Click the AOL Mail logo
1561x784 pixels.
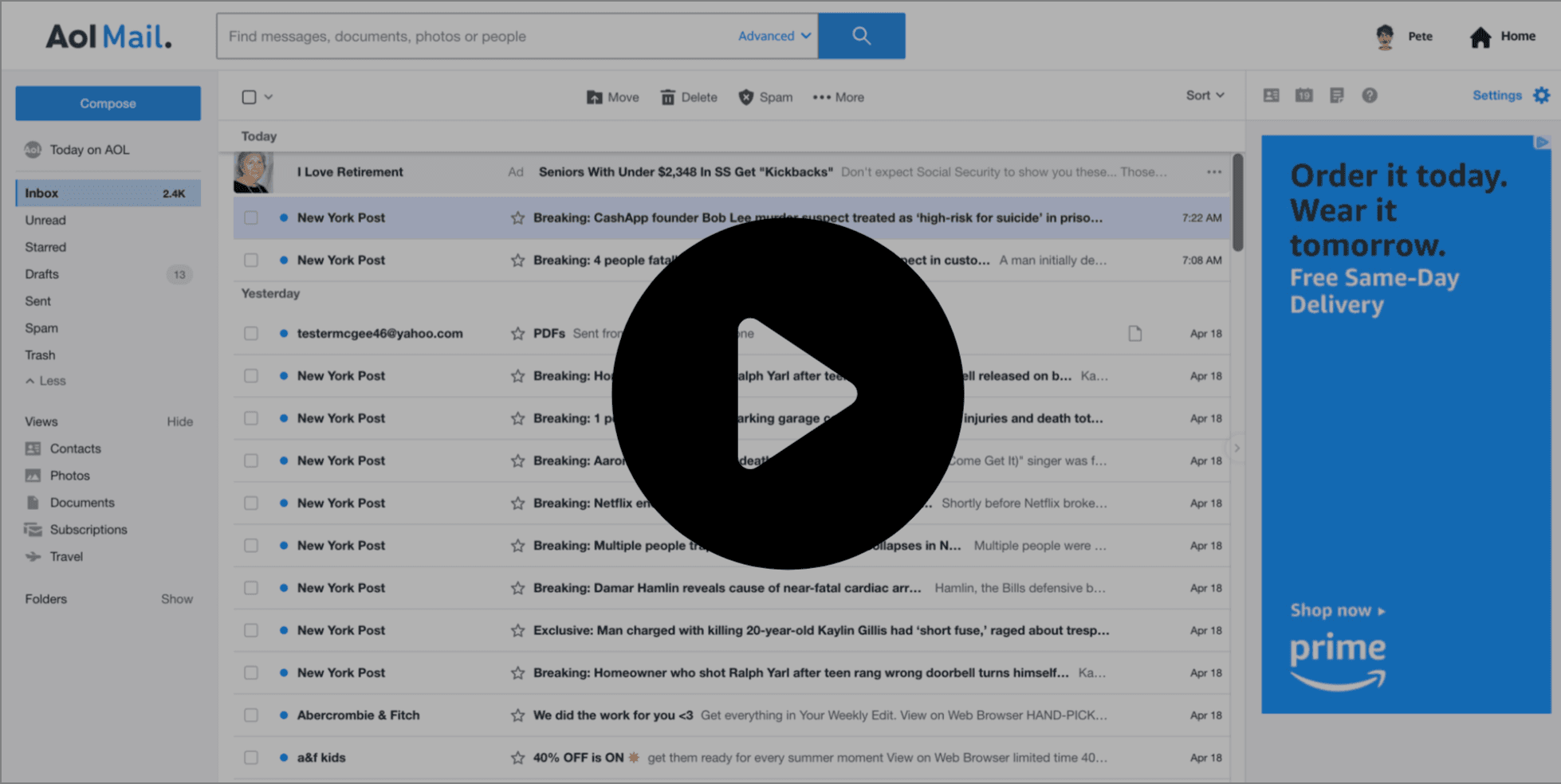(108, 37)
